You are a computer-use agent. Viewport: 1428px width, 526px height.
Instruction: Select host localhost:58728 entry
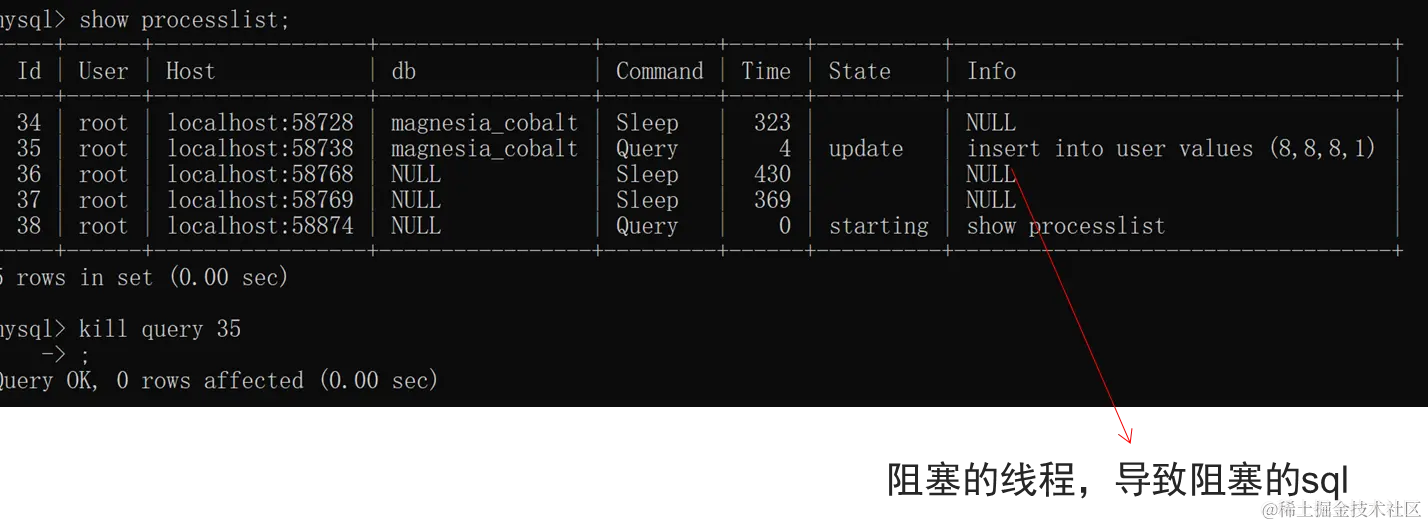(x=260, y=123)
